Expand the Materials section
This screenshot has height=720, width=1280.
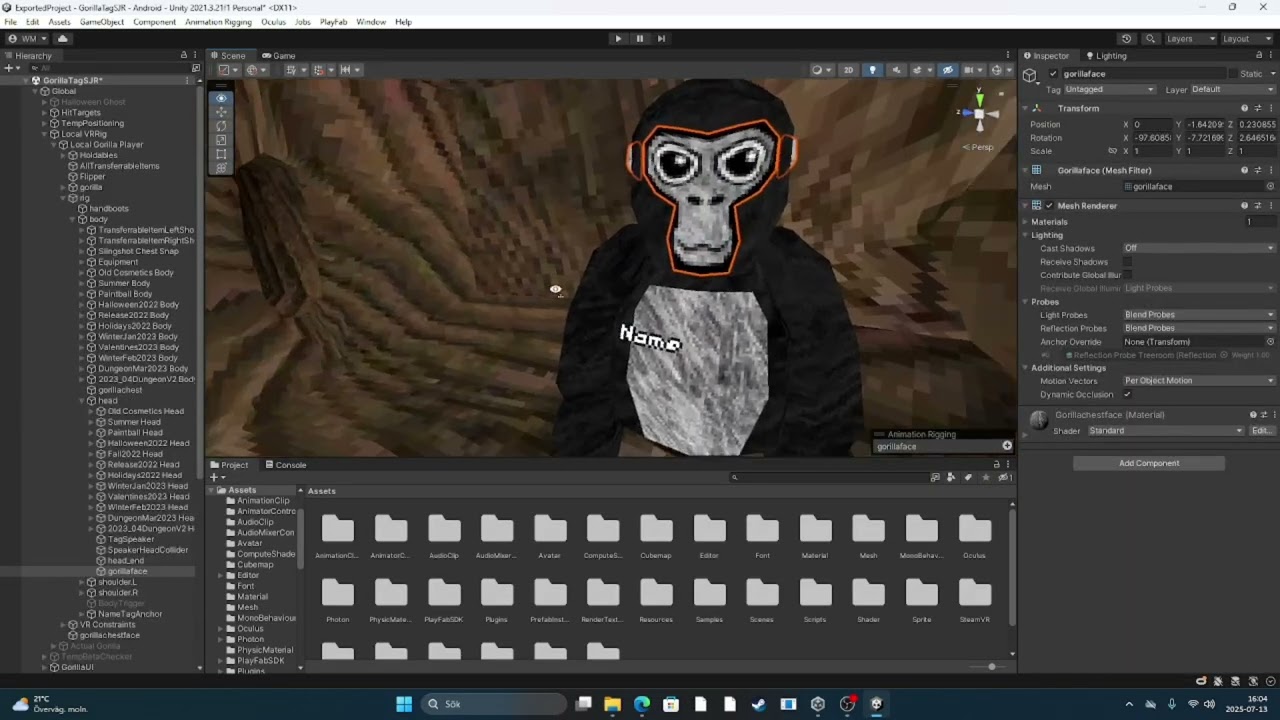pos(1027,222)
